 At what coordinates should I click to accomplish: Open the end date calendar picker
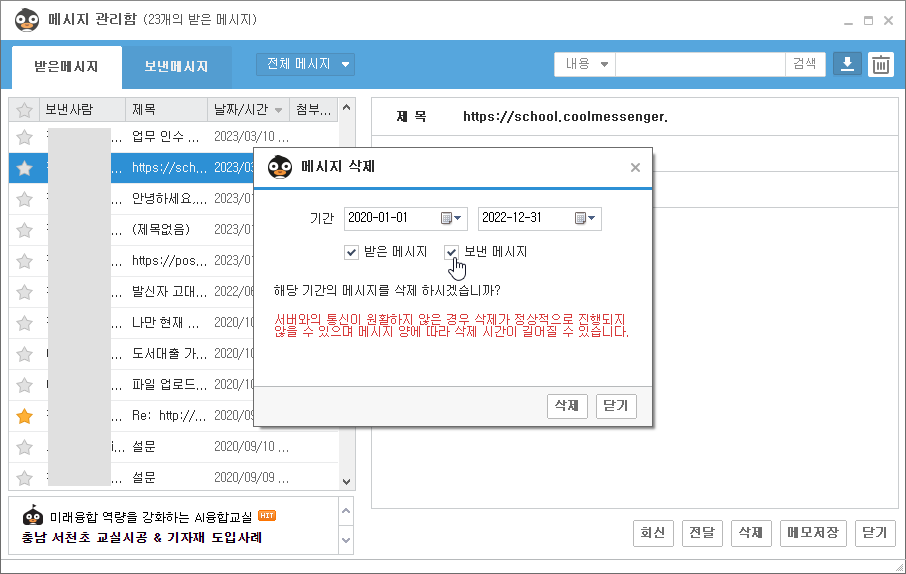coord(585,218)
